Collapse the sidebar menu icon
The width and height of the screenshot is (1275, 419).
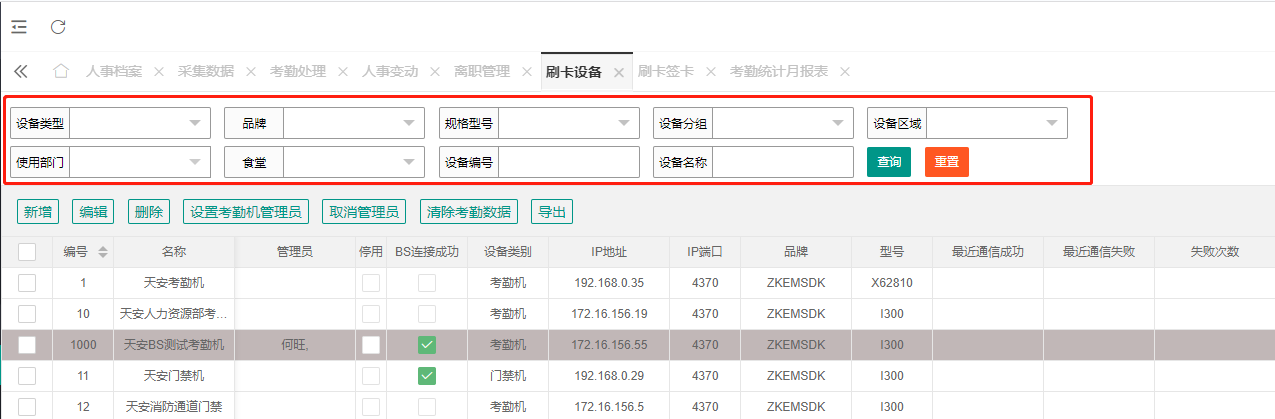tap(19, 27)
